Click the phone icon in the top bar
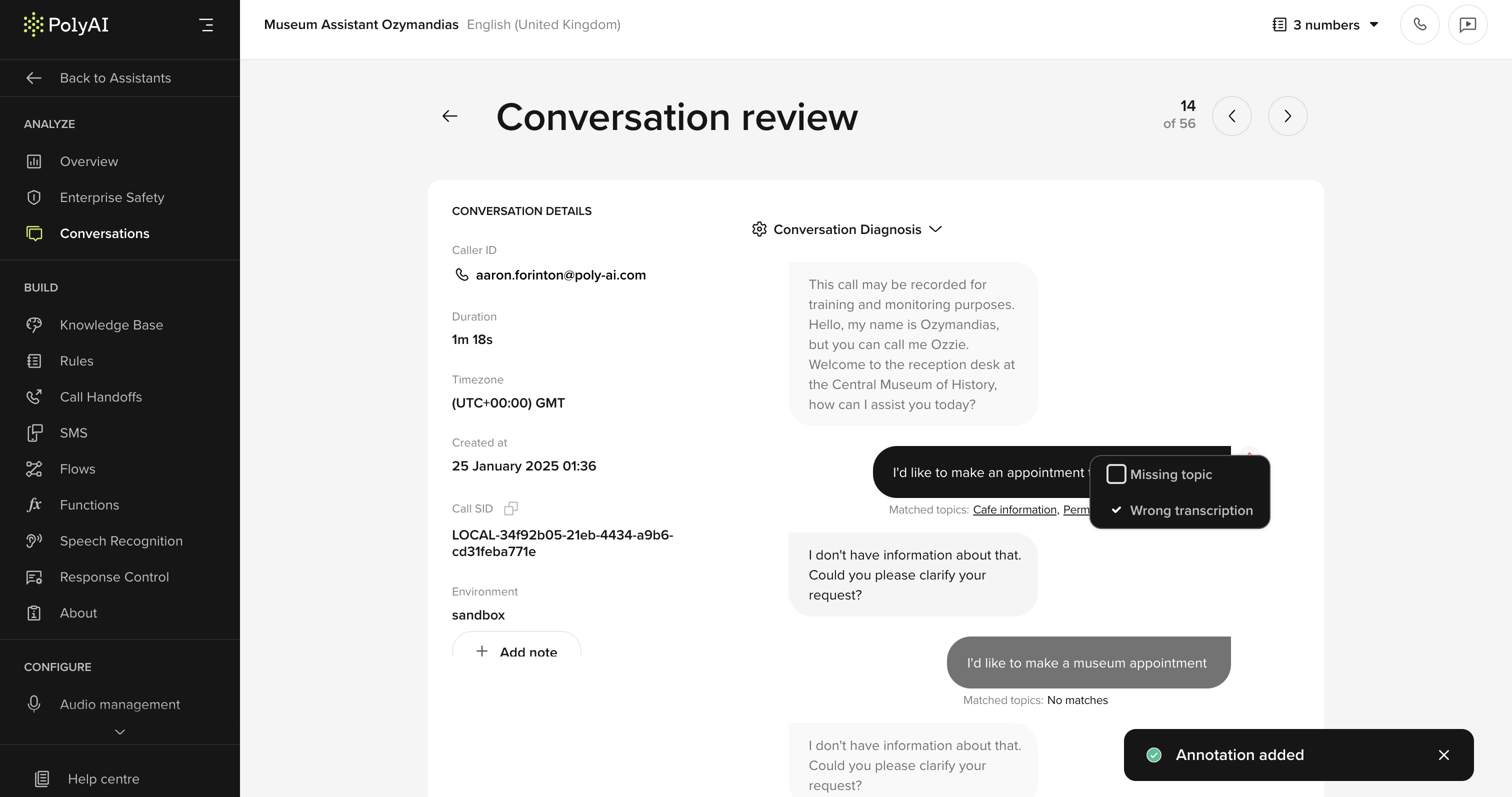The image size is (1512, 797). coord(1420,24)
